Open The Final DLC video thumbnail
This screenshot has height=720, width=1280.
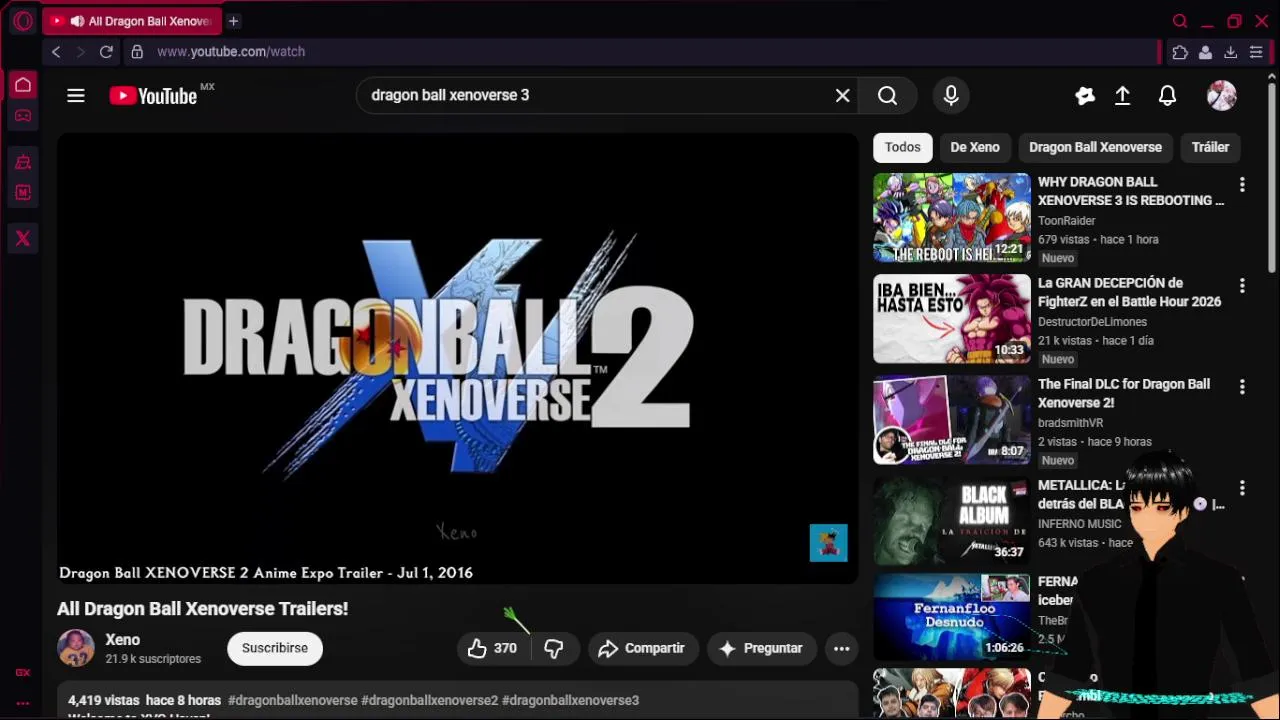[952, 420]
